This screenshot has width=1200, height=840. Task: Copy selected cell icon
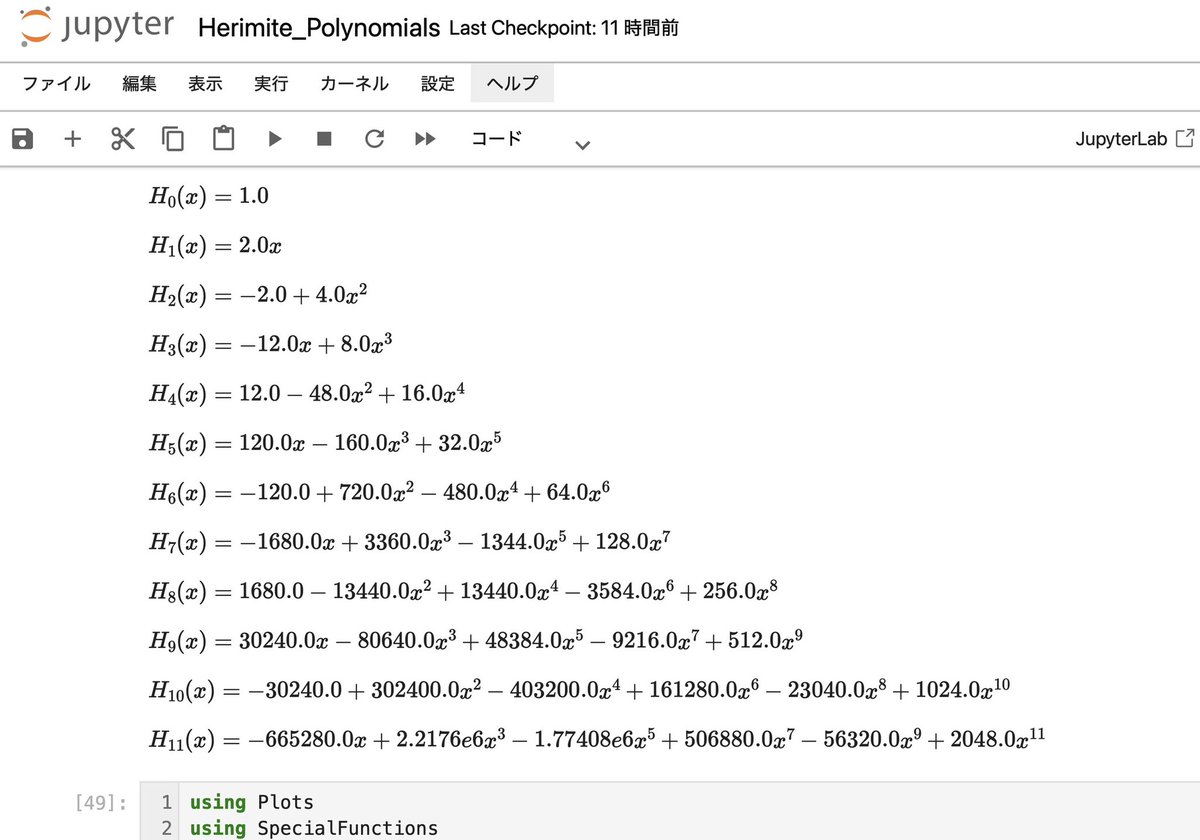click(173, 139)
